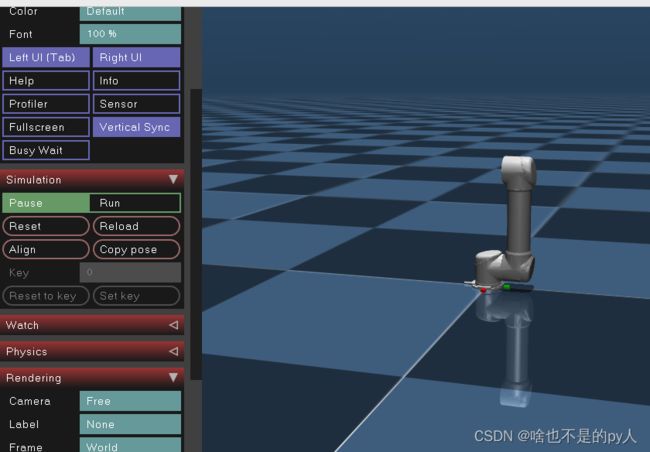Click the Set key button
650x452 pixels.
136,296
